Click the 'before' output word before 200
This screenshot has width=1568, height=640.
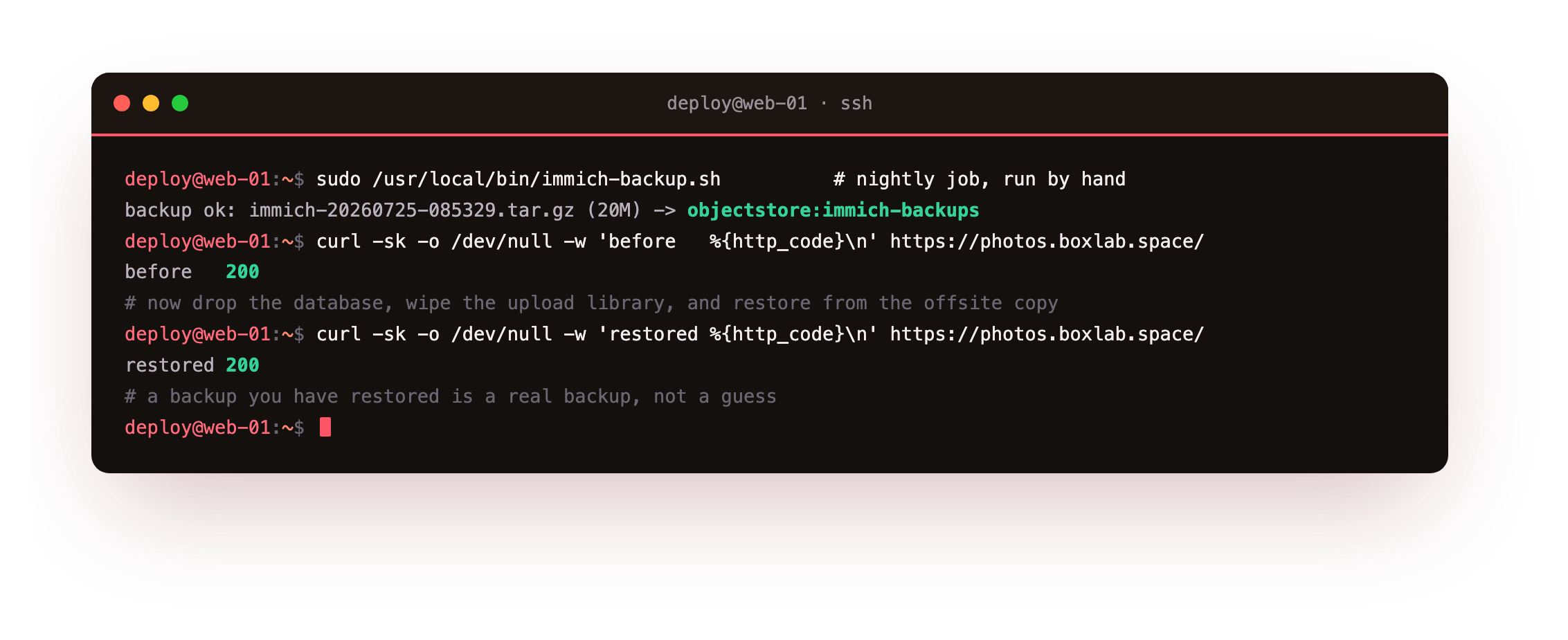pos(159,272)
